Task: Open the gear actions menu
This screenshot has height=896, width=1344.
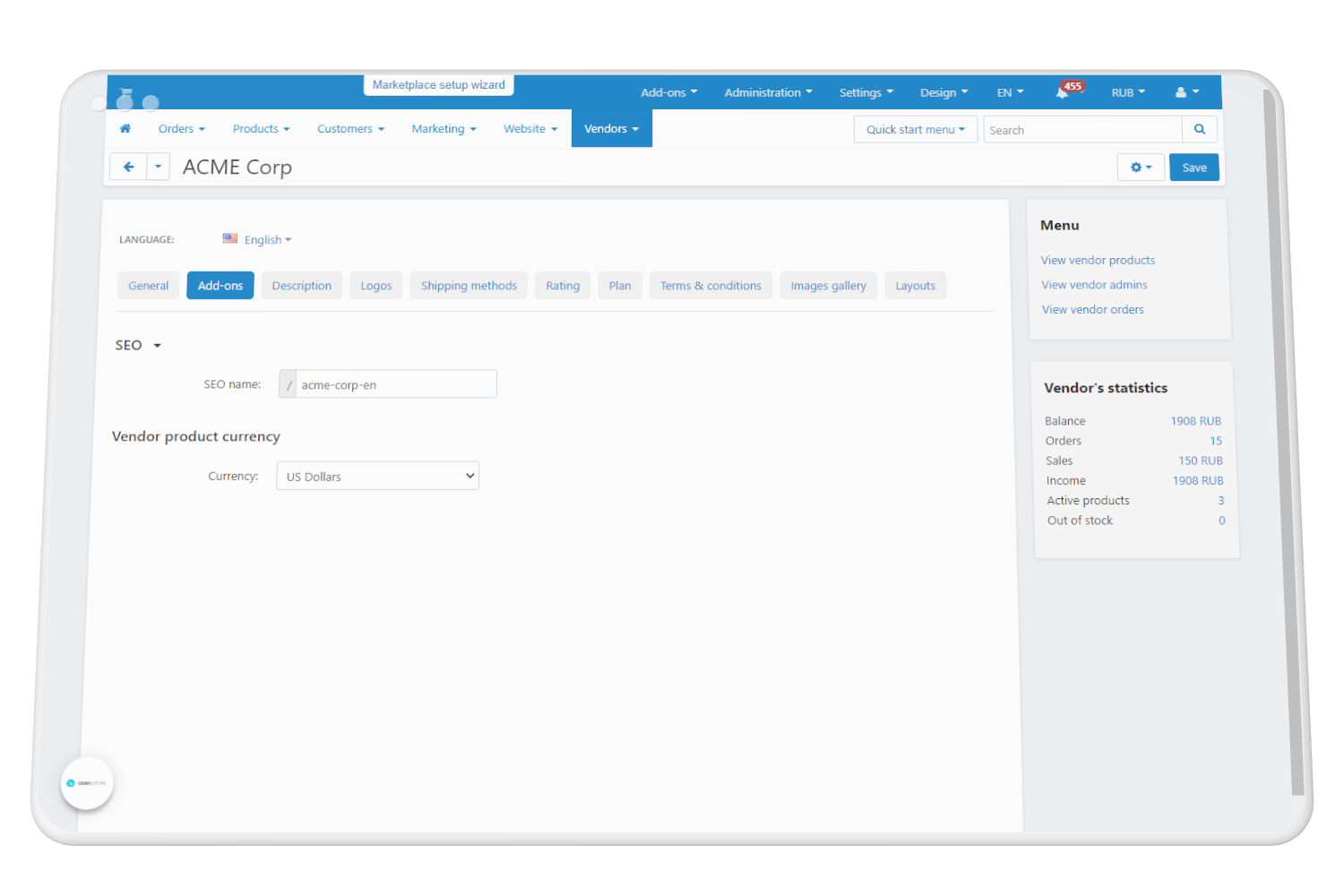Action: 1141,168
